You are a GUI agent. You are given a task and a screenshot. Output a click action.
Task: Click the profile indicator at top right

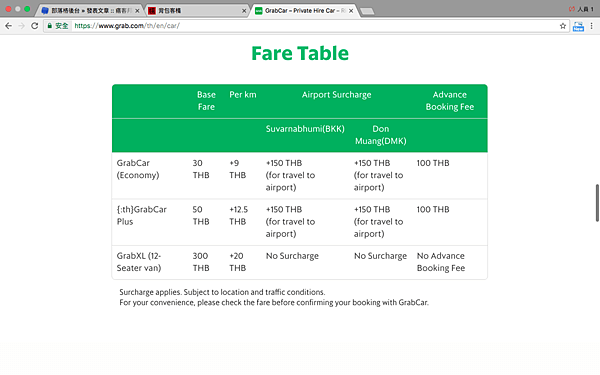coord(581,9)
